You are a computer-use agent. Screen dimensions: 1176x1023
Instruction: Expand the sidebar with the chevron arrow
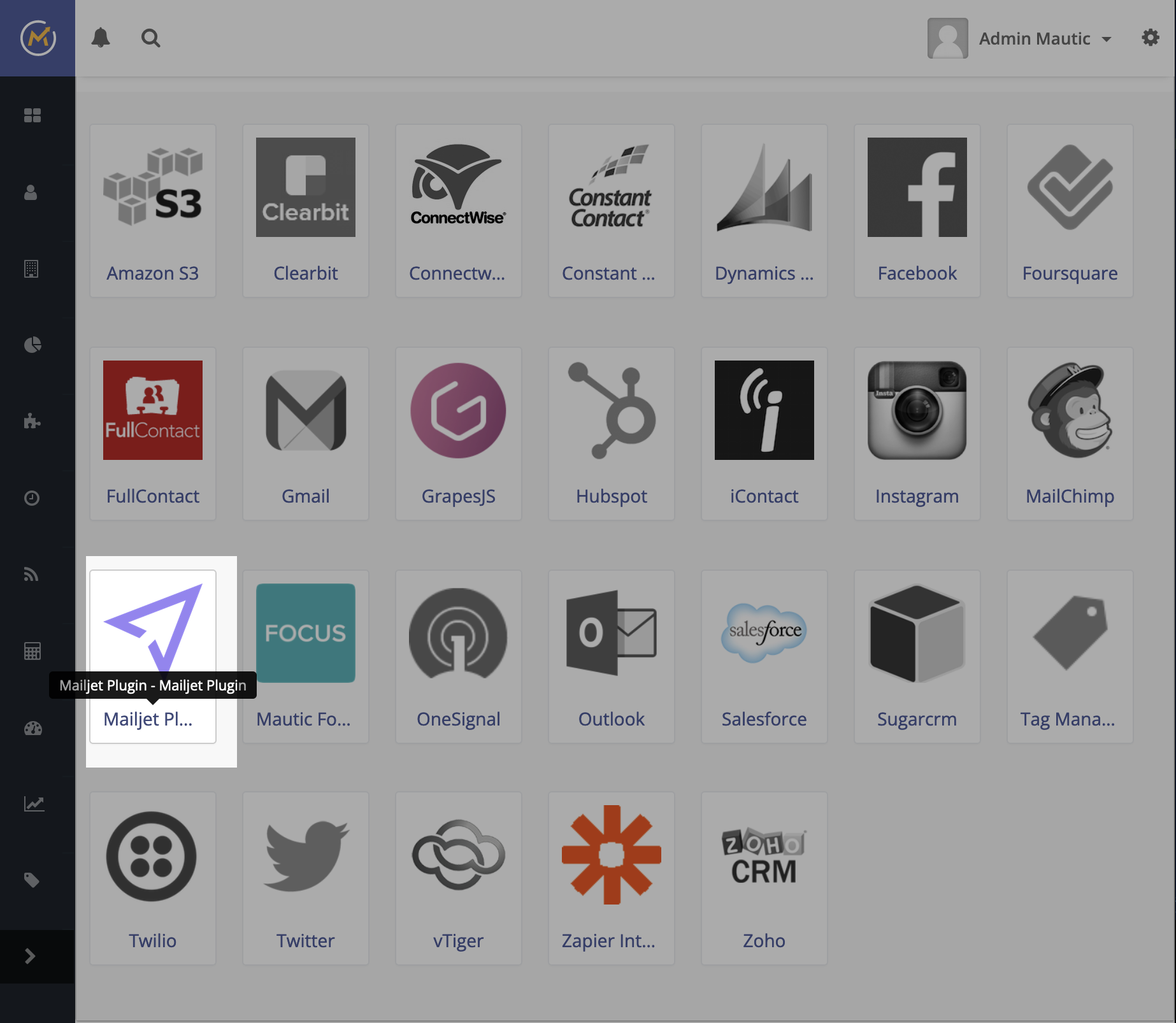click(29, 956)
